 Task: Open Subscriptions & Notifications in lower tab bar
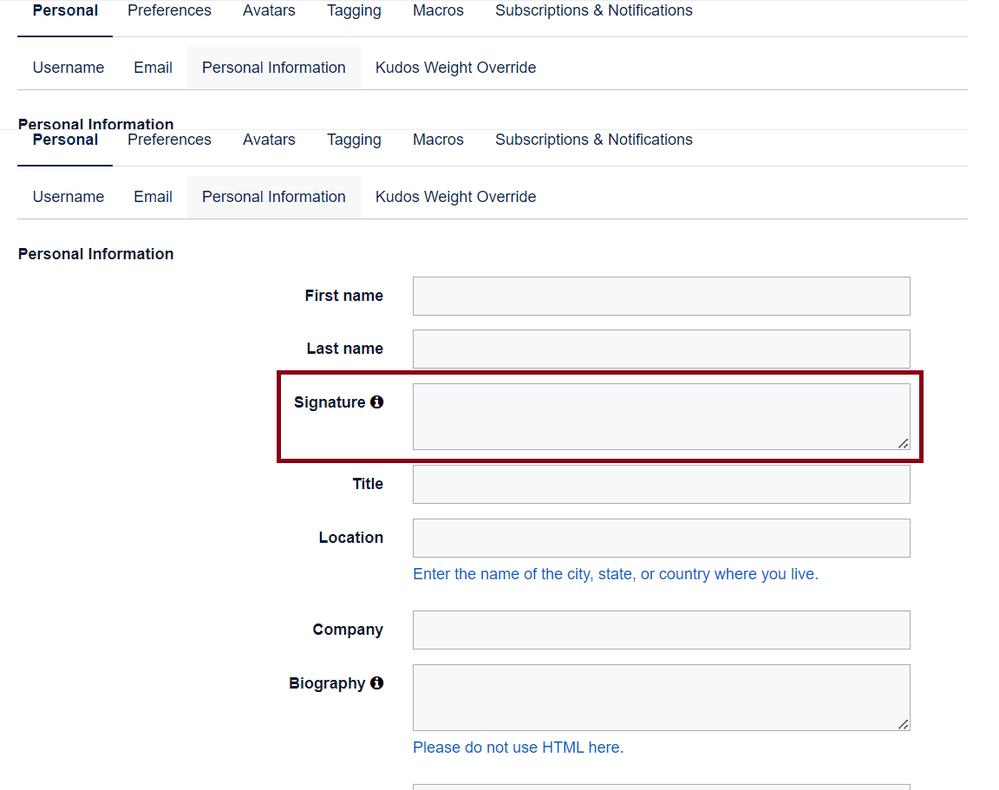pyautogui.click(x=594, y=140)
